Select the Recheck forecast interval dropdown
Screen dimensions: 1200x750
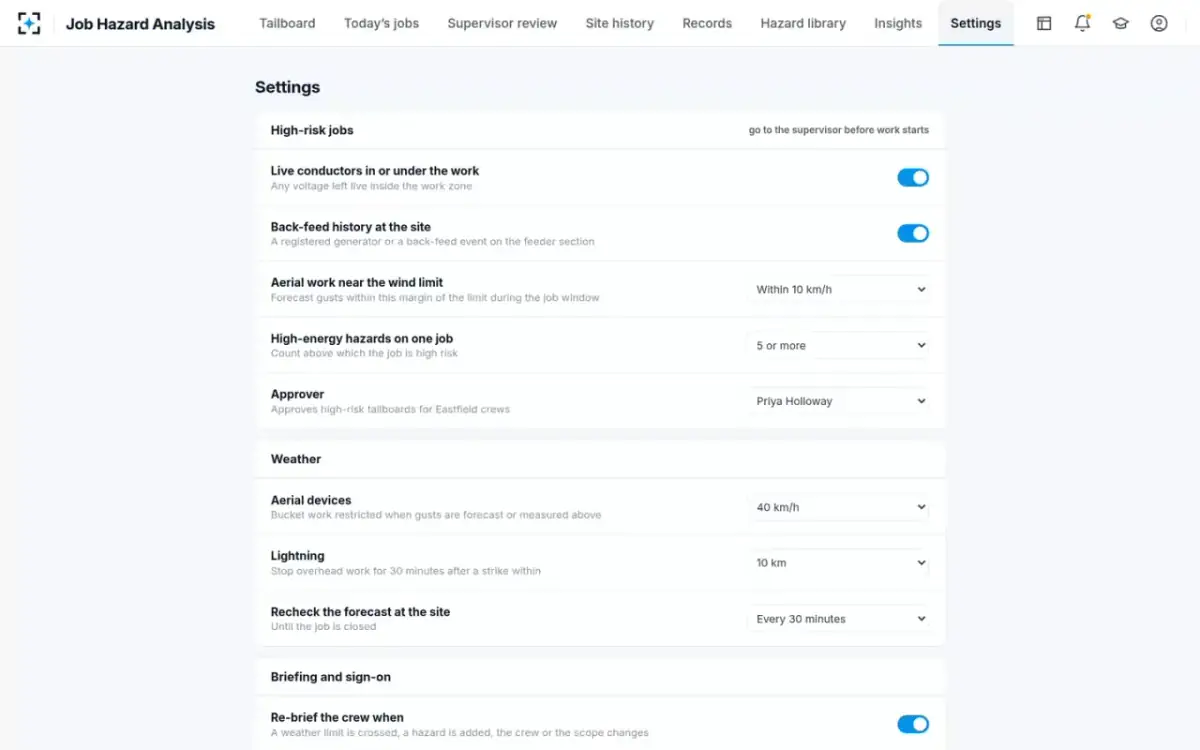point(838,619)
